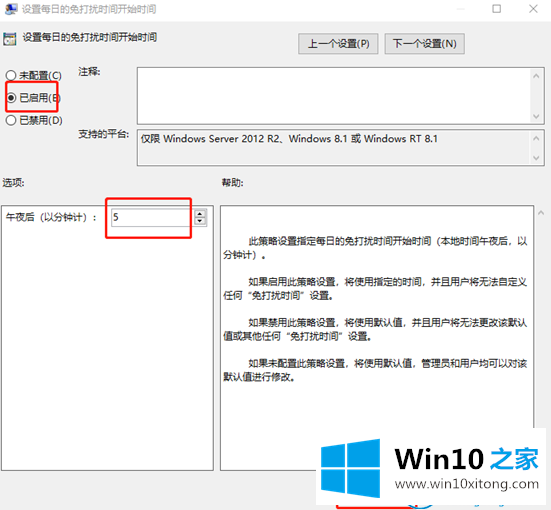
Task: Click the window title bar app icon
Action: coord(11,9)
